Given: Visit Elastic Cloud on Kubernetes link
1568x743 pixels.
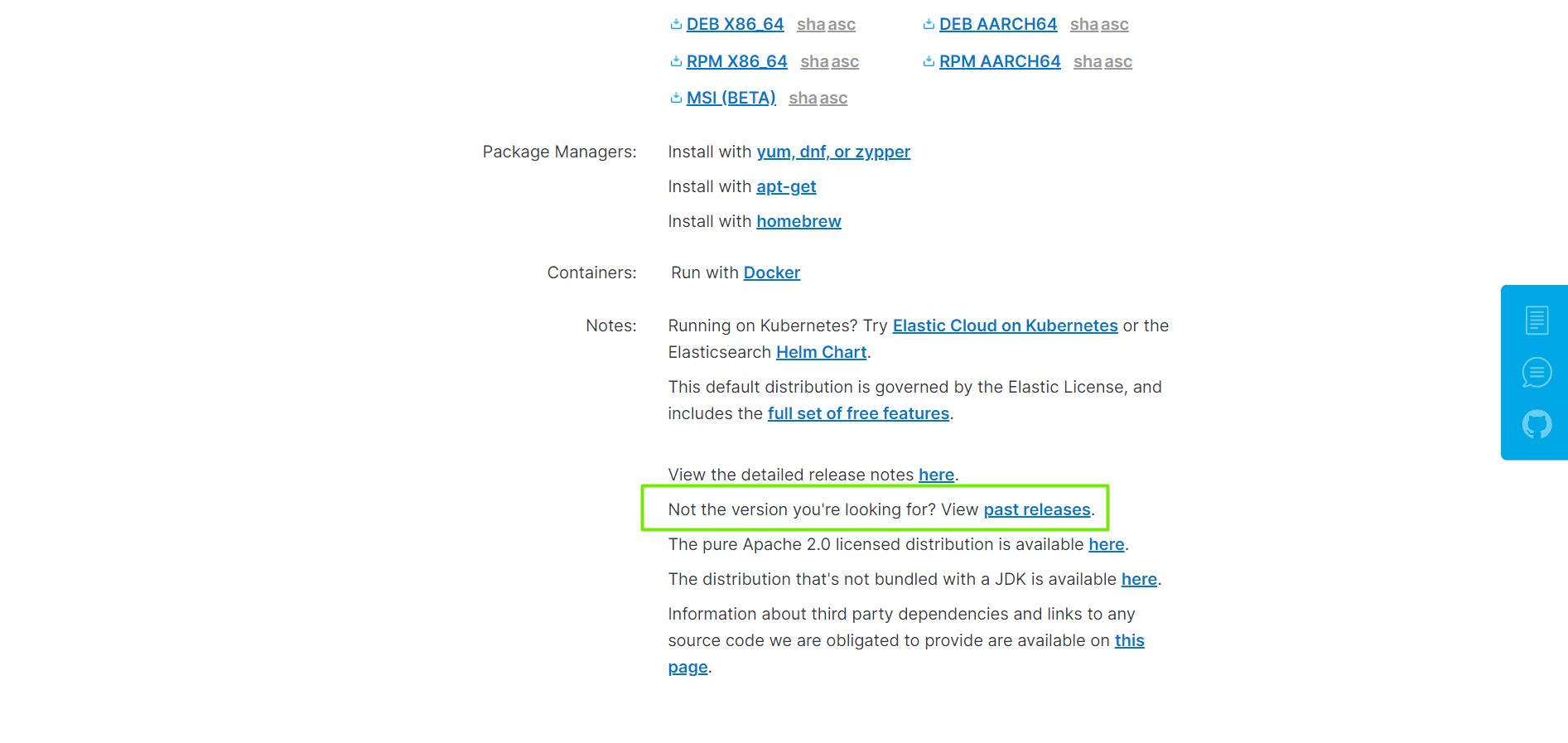Looking at the screenshot, I should coord(1005,326).
